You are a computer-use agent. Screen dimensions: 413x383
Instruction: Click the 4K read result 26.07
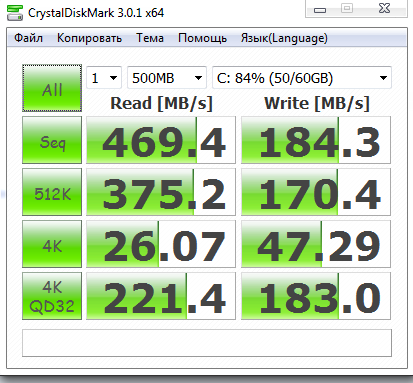coord(161,244)
